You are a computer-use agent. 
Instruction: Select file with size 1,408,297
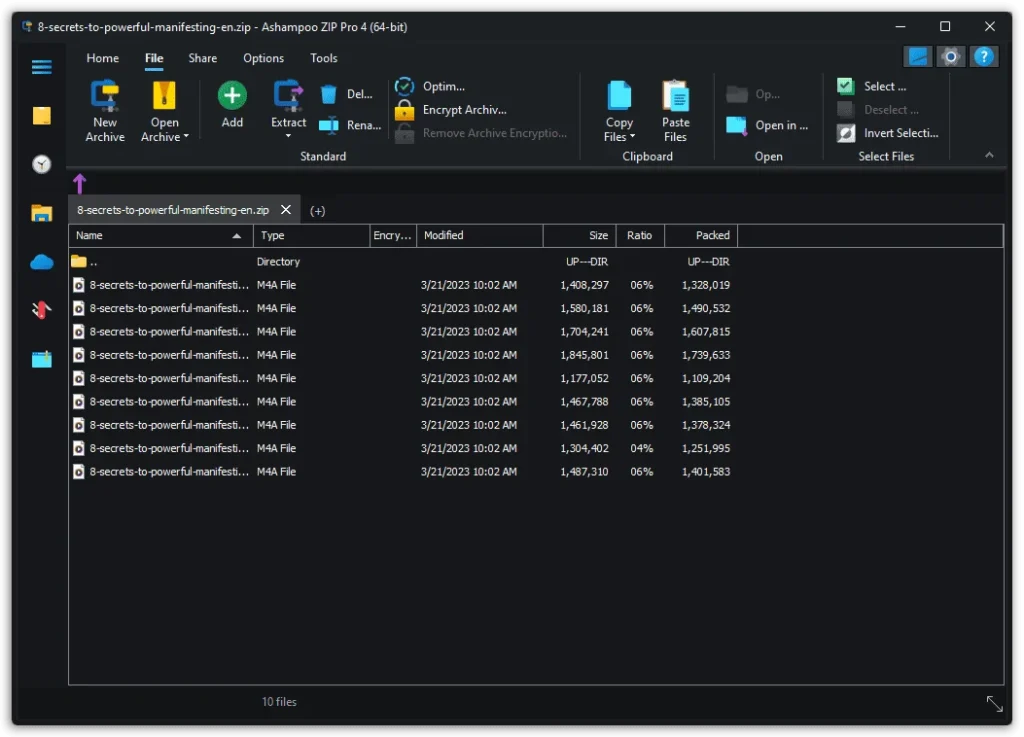click(403, 285)
